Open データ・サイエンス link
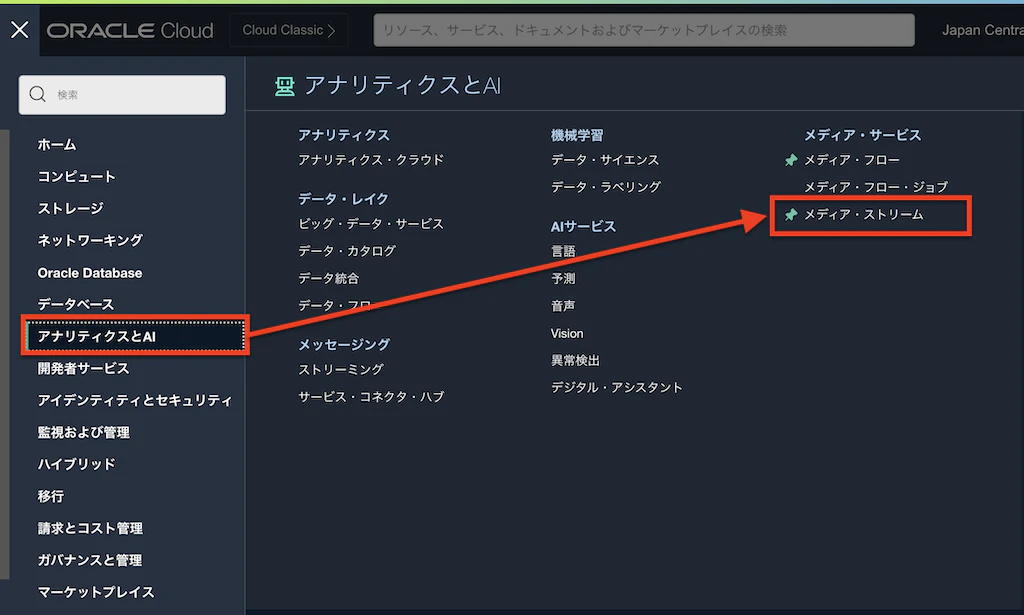This screenshot has height=615, width=1024. pyautogui.click(x=605, y=160)
